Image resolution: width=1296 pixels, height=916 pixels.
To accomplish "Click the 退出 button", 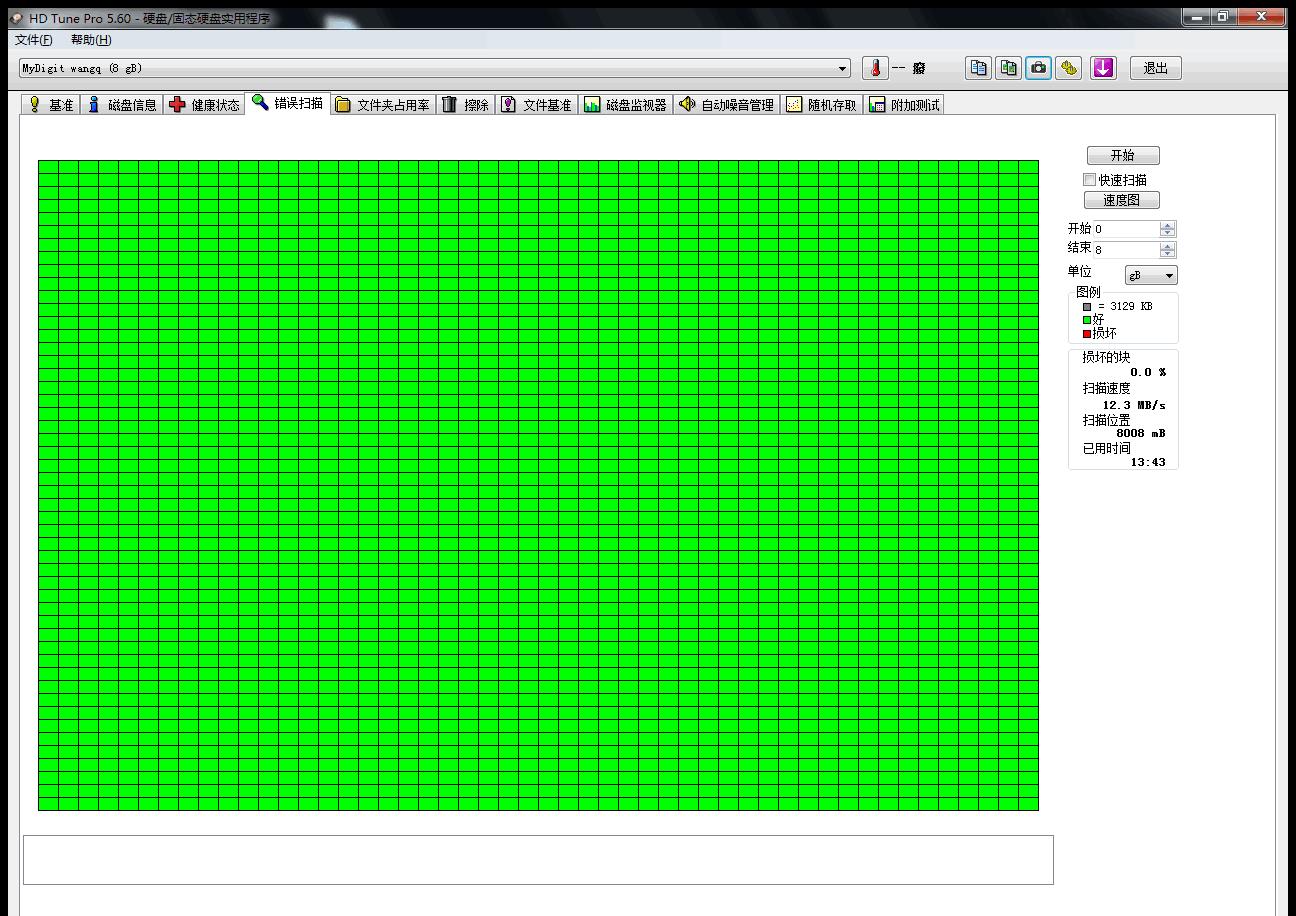I will point(1156,68).
